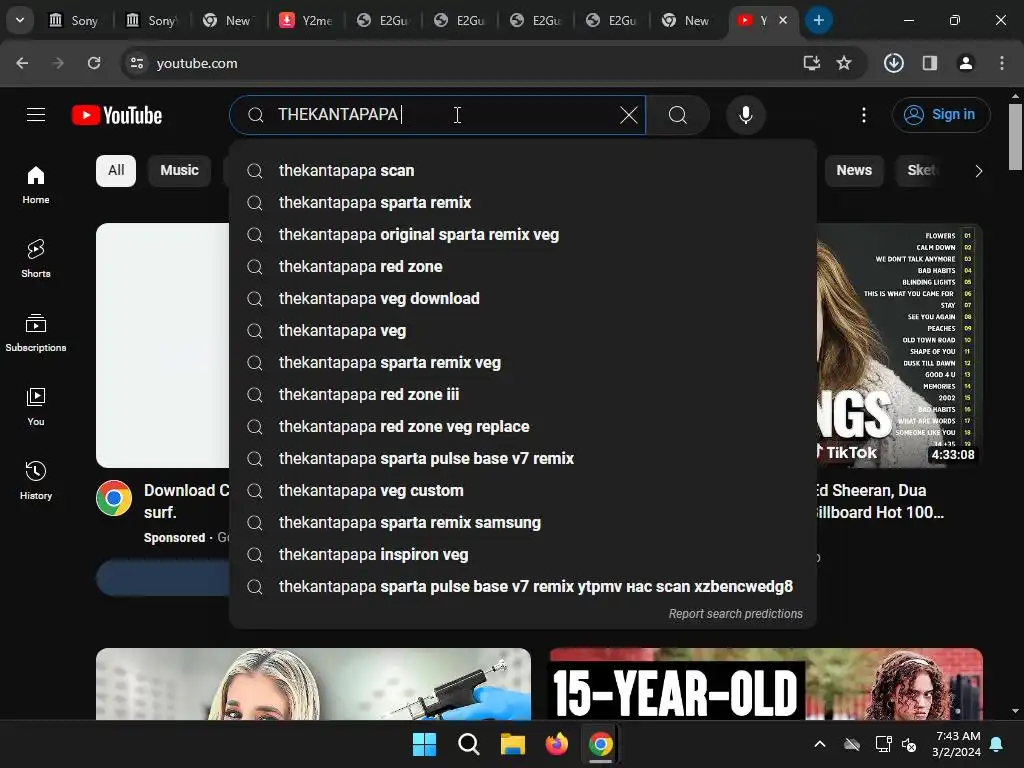Select the Music filter chip
Screen dimensions: 1024x768
(x=179, y=170)
